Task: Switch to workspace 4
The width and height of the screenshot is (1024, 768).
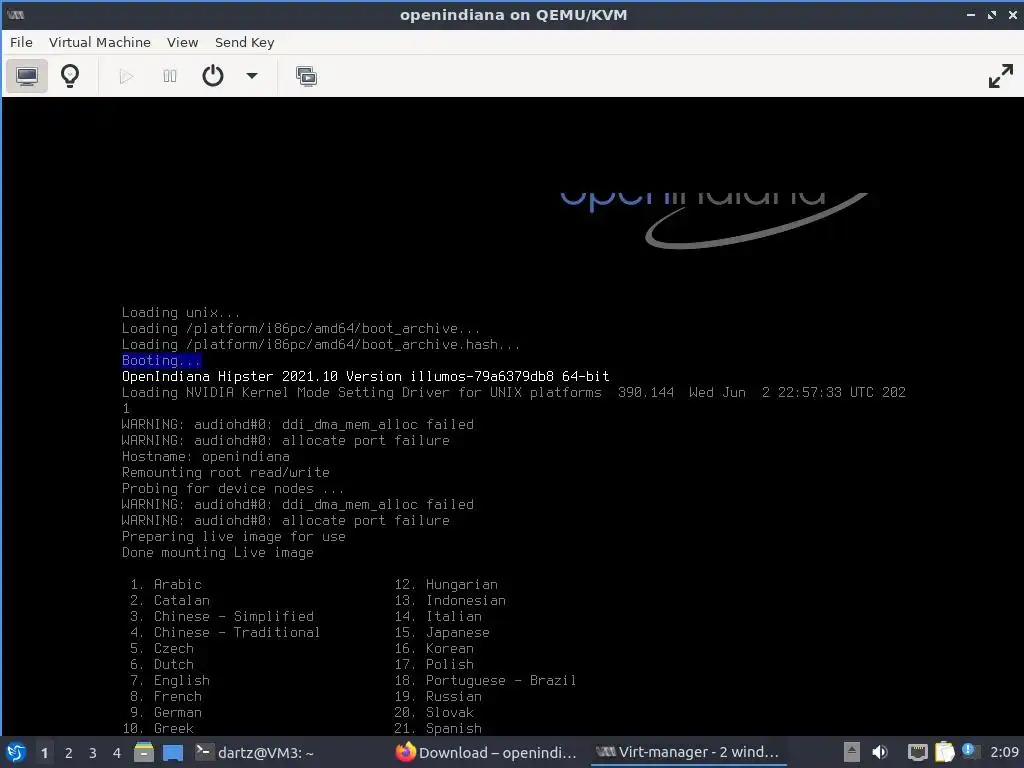Action: [117, 752]
